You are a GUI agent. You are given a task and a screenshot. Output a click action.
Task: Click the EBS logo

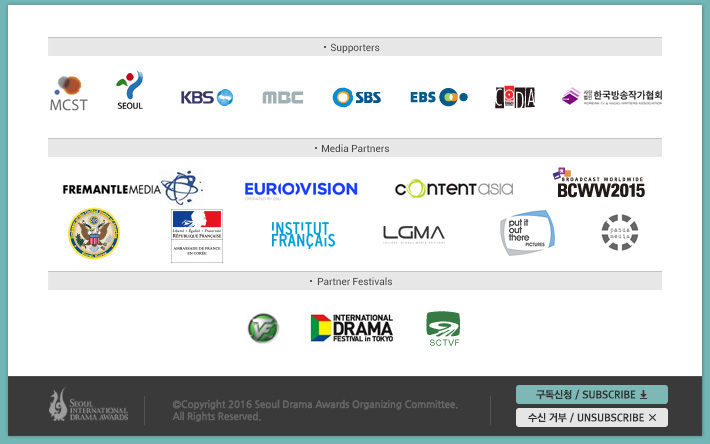(x=439, y=97)
